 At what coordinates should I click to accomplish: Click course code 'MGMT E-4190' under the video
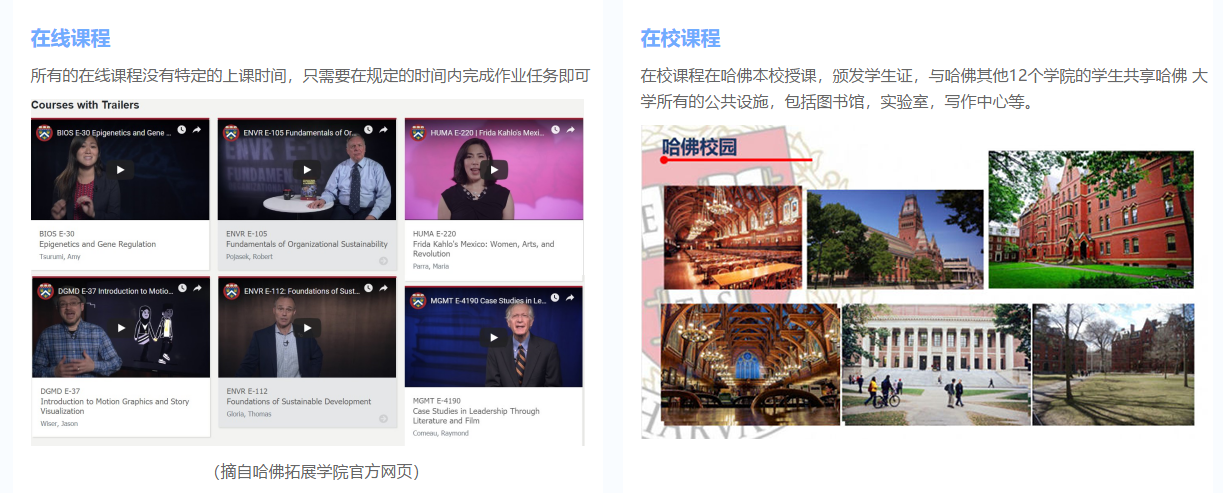tap(437, 401)
